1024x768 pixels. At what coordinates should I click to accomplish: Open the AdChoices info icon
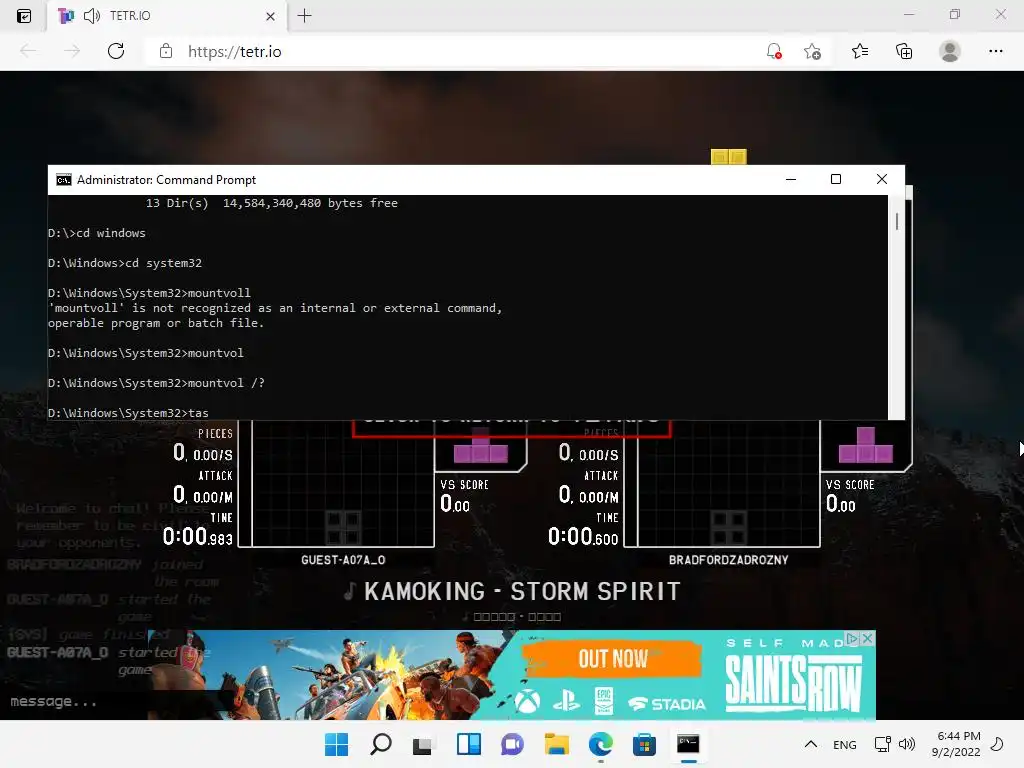853,638
